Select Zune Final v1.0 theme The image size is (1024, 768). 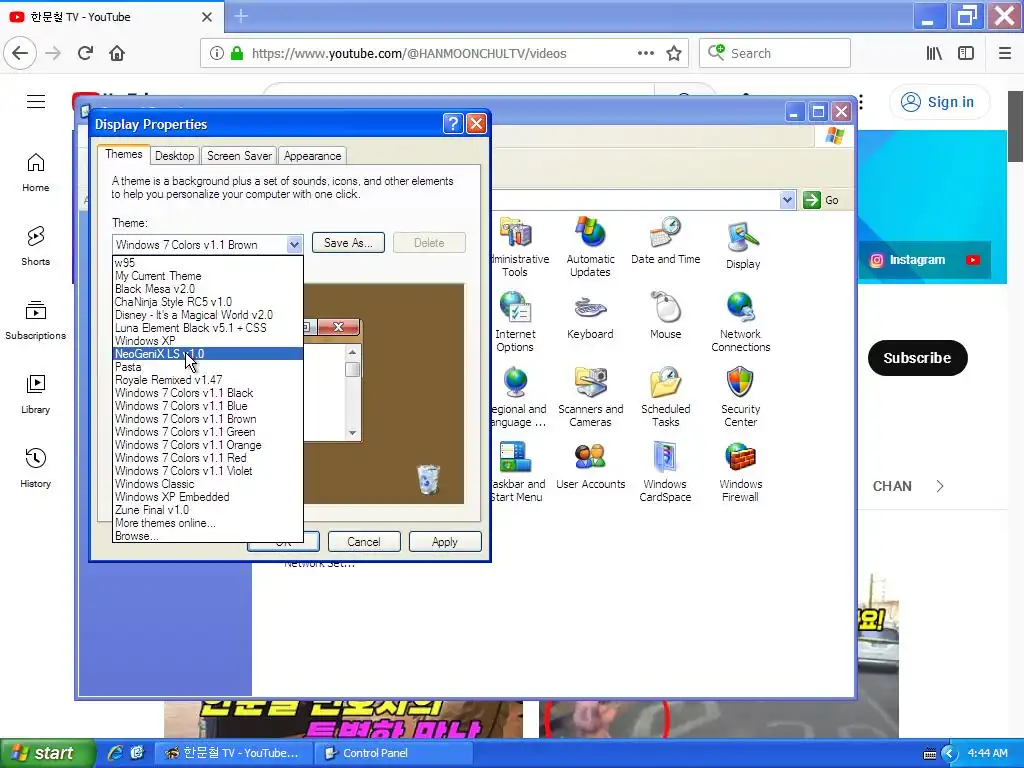208,510
